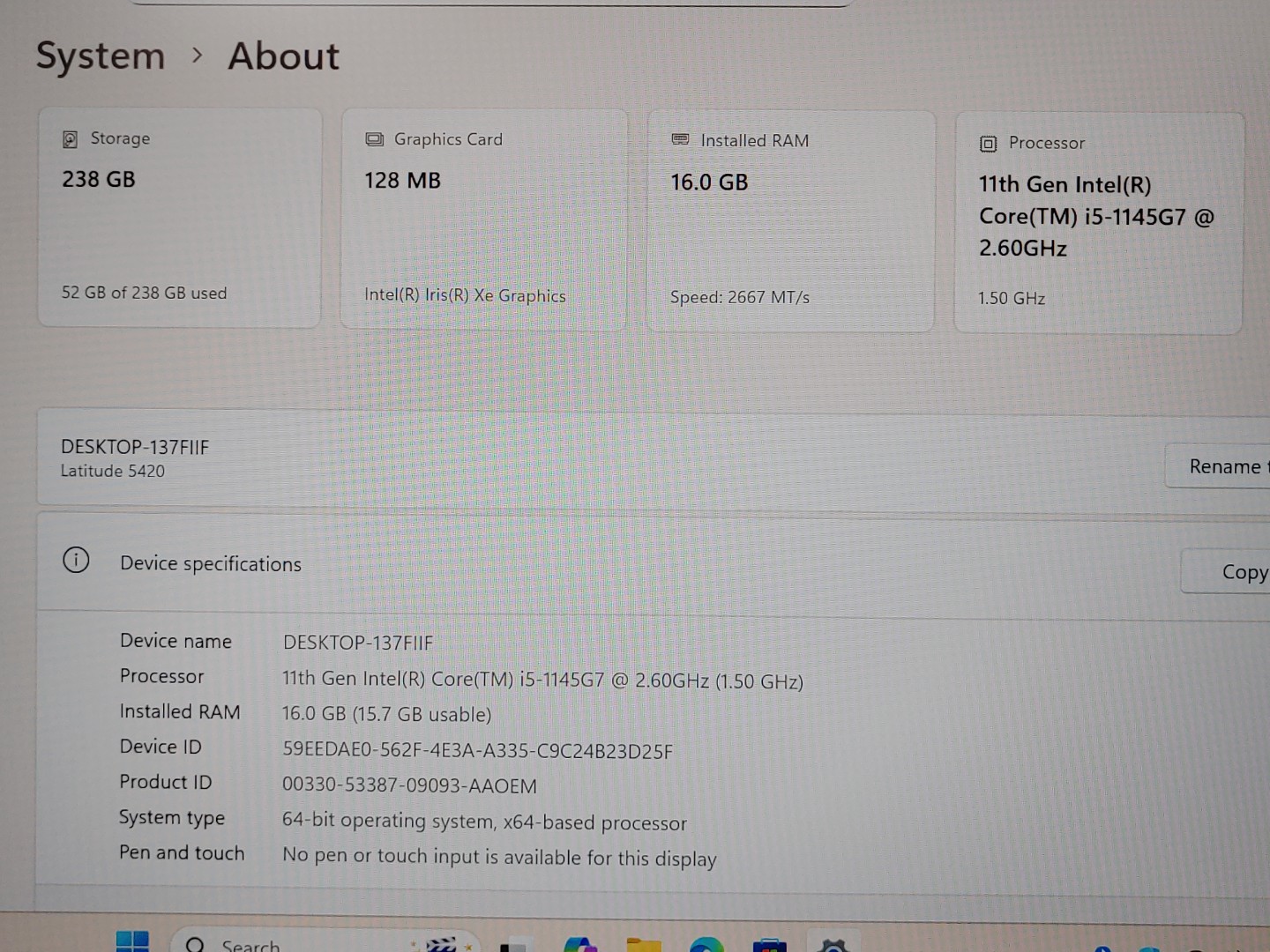This screenshot has height=952, width=1270.
Task: Copy the device specifications
Action: coord(1244,572)
